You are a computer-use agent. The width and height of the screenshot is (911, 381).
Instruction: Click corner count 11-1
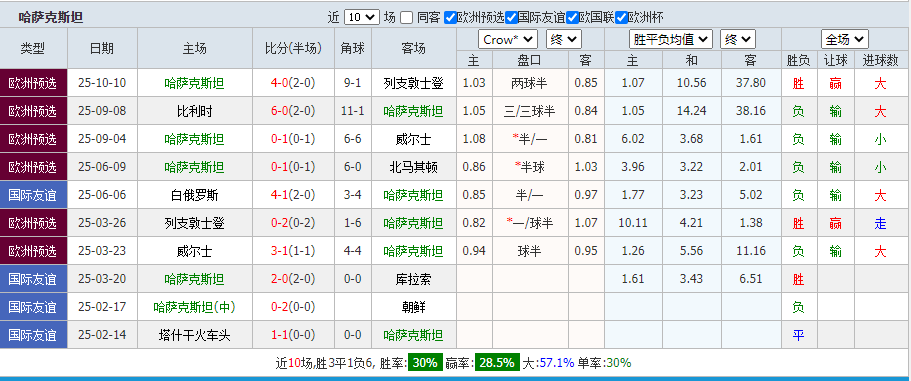point(353,111)
